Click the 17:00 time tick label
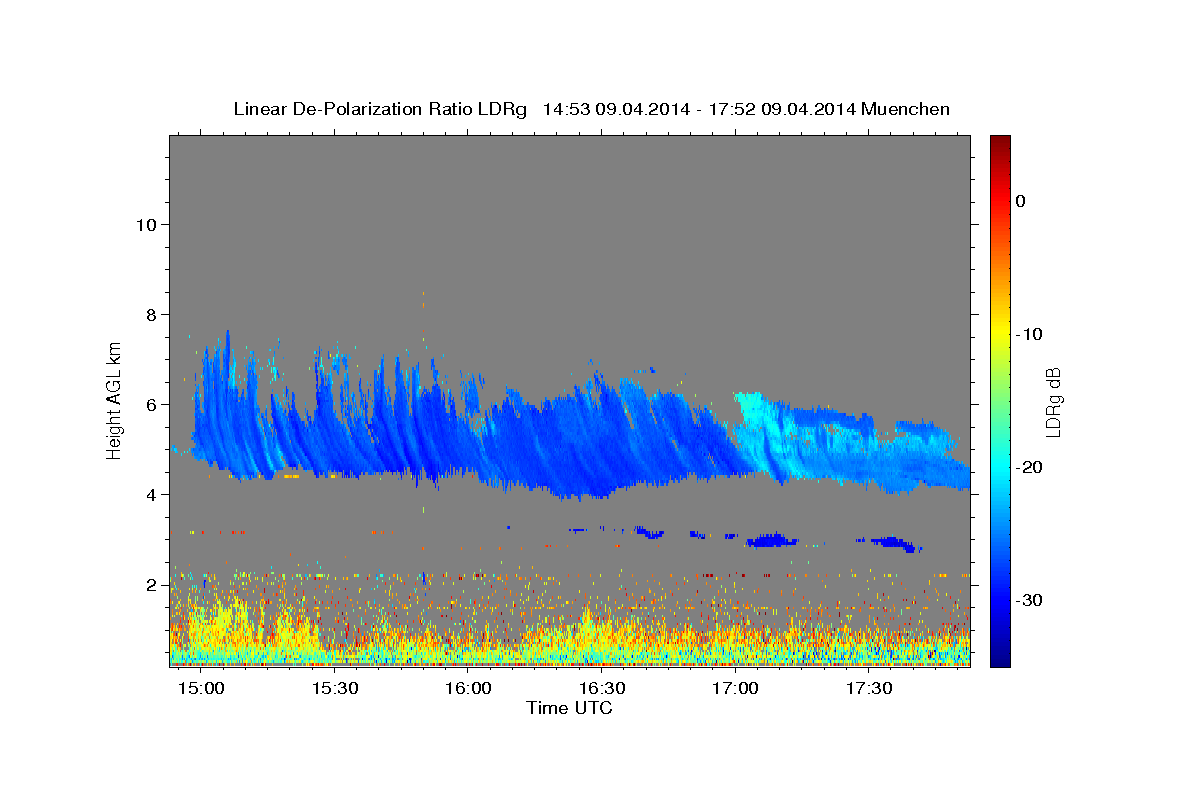The height and width of the screenshot is (800, 1200). [x=735, y=688]
